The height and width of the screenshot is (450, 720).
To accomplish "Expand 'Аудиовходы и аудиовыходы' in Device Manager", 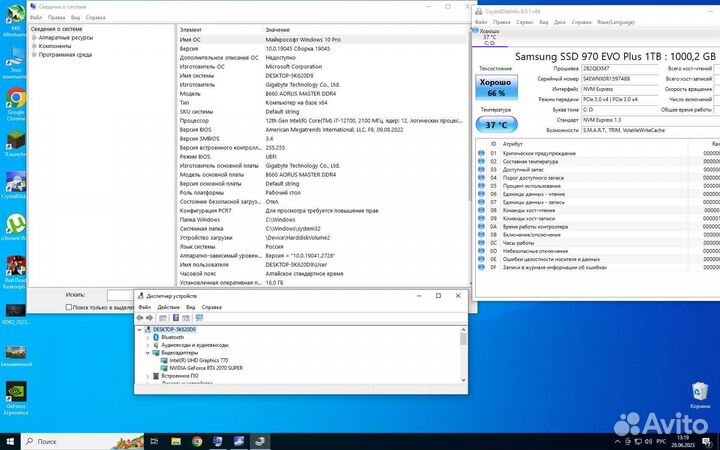I will tap(147, 345).
